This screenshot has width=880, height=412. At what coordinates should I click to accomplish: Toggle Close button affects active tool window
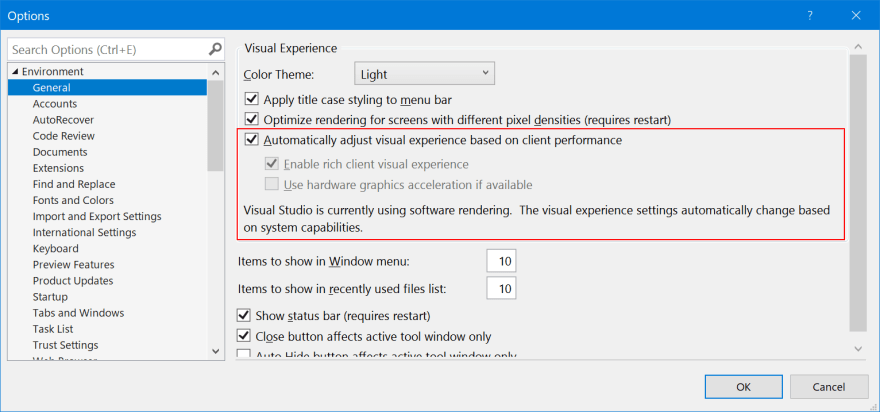click(x=244, y=336)
